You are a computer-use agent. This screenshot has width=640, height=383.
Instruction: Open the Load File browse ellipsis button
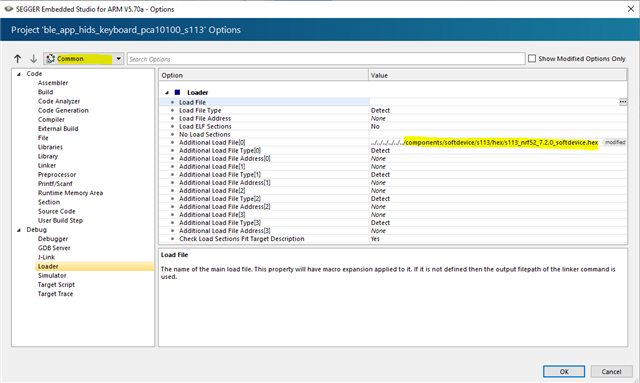coord(623,102)
